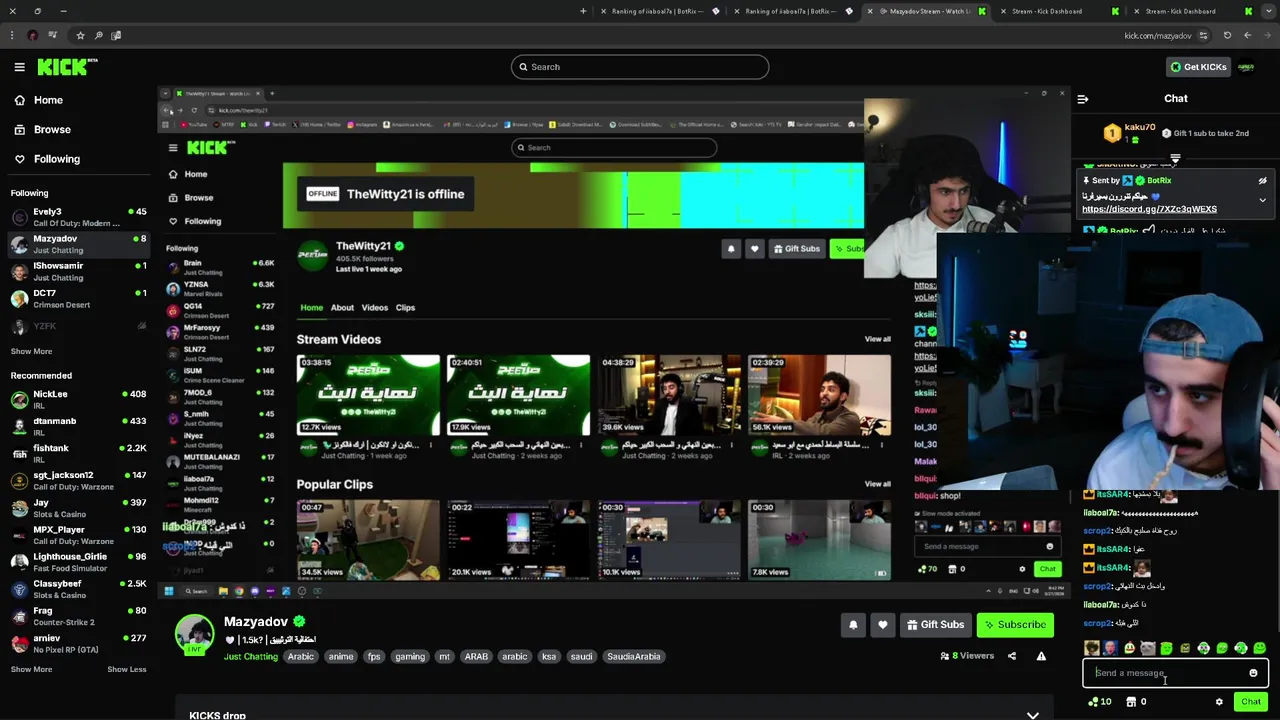
Task: Click the 8 Viewers count
Action: coord(967,656)
